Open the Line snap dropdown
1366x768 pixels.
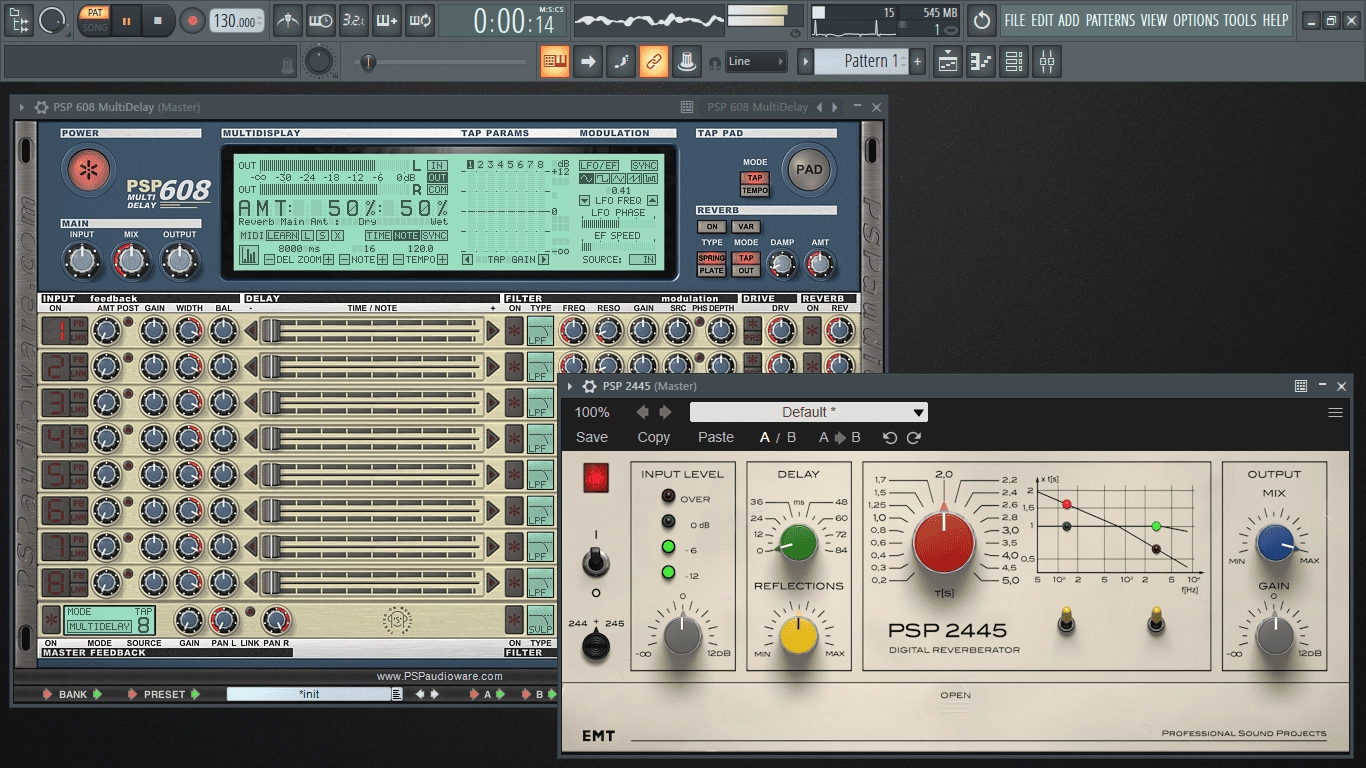(x=756, y=62)
